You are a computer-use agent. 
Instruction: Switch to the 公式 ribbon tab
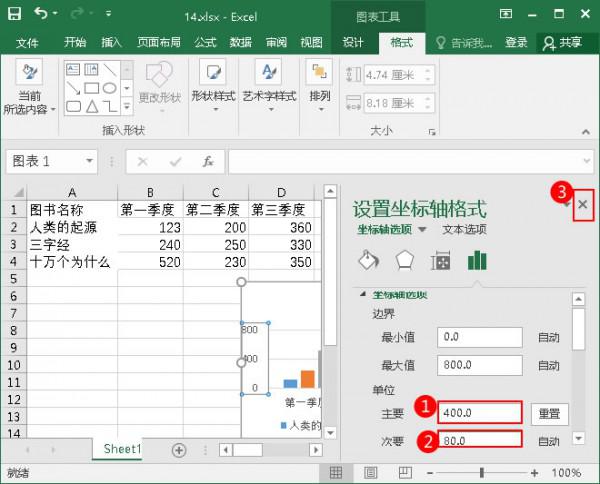click(x=205, y=42)
